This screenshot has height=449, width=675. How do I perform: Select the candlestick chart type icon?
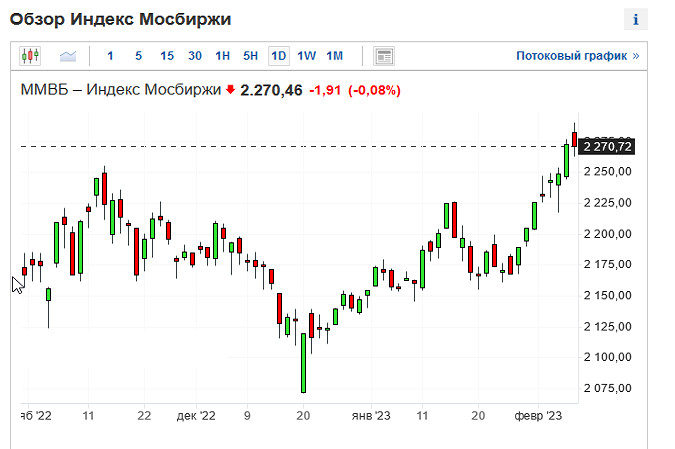tap(29, 56)
